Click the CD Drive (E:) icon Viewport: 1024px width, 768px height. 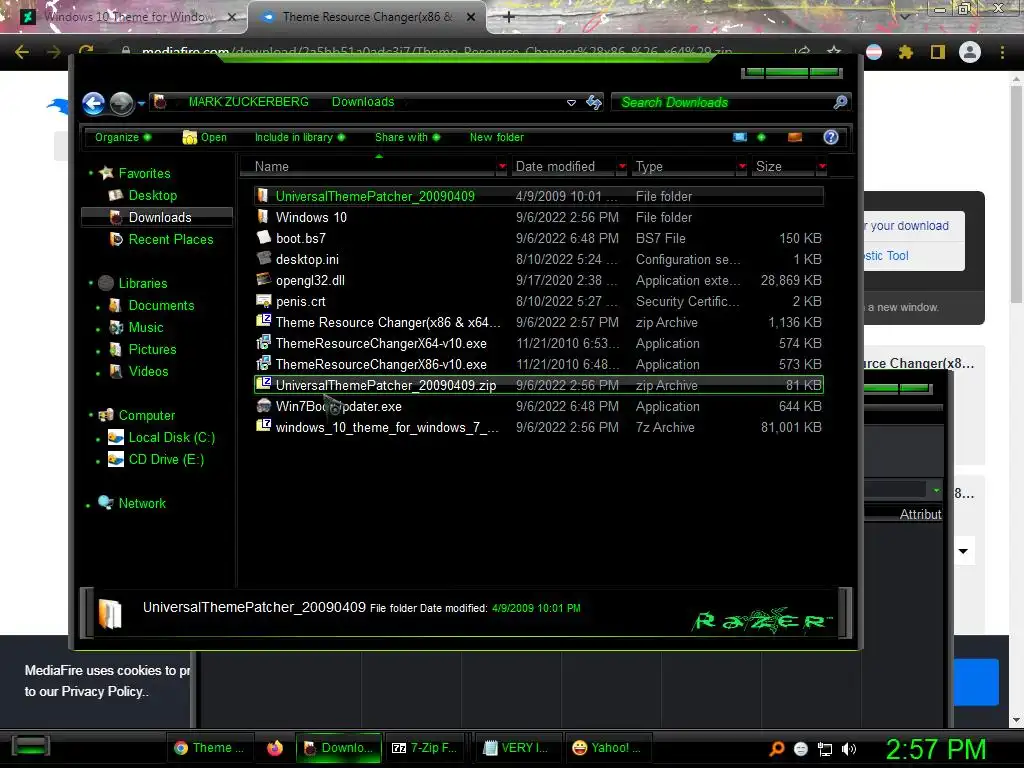[x=116, y=459]
